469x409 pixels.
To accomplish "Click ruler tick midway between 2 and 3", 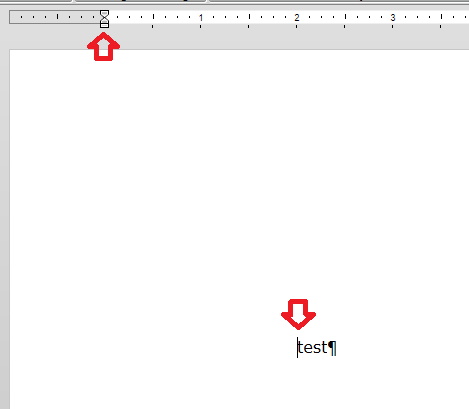I will coord(345,17).
